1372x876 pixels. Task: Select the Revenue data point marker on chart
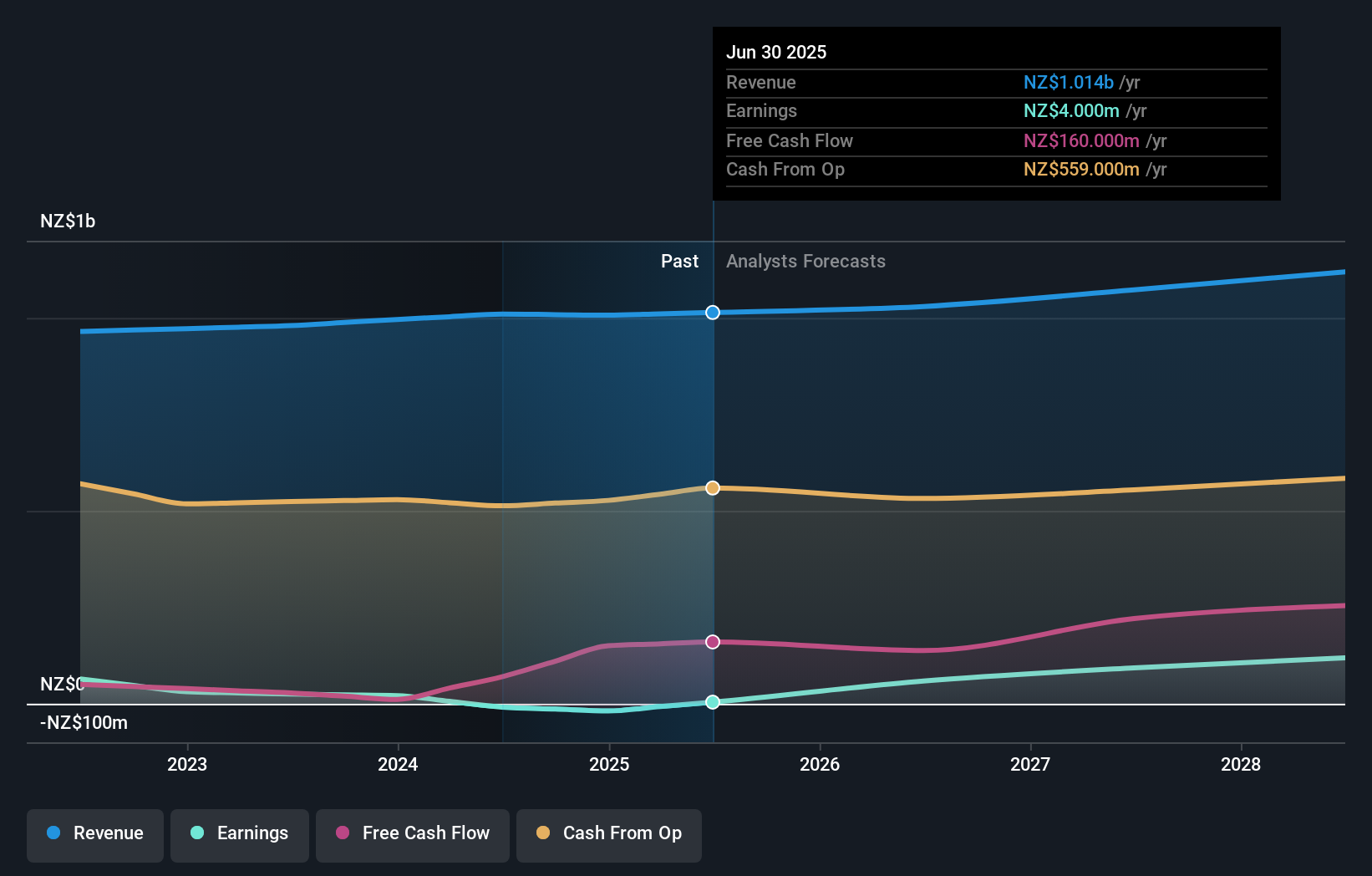(x=712, y=313)
